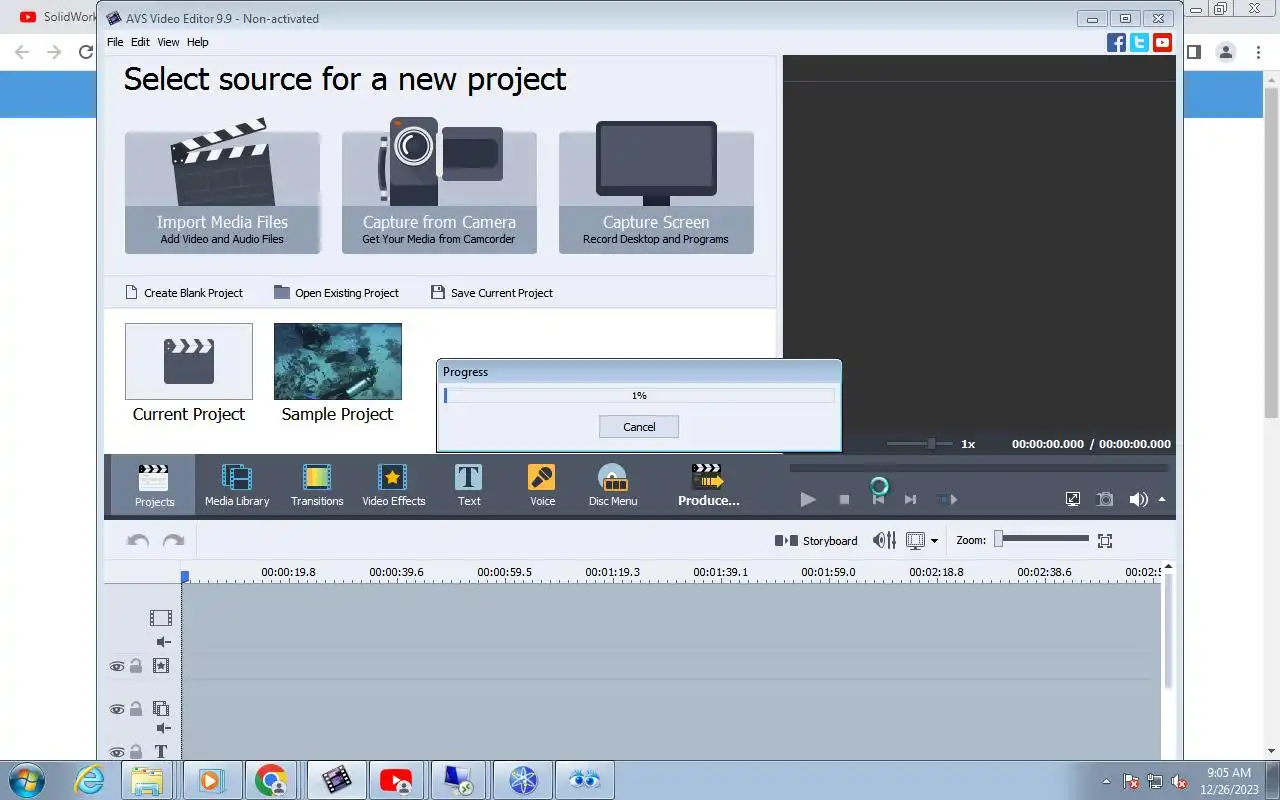The width and height of the screenshot is (1280, 800).
Task: Open the View menu
Action: 168,42
